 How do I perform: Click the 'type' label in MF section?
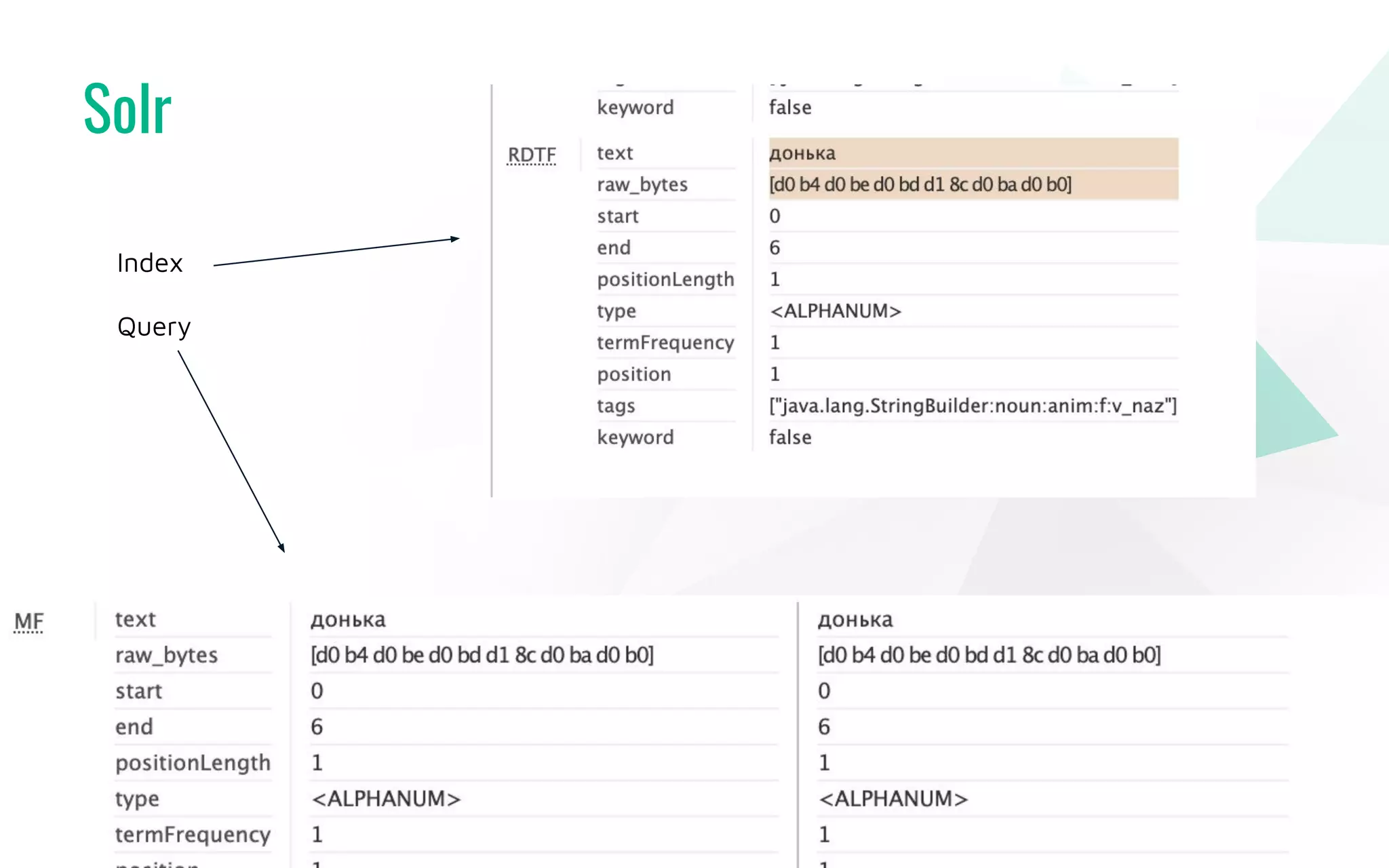(137, 799)
